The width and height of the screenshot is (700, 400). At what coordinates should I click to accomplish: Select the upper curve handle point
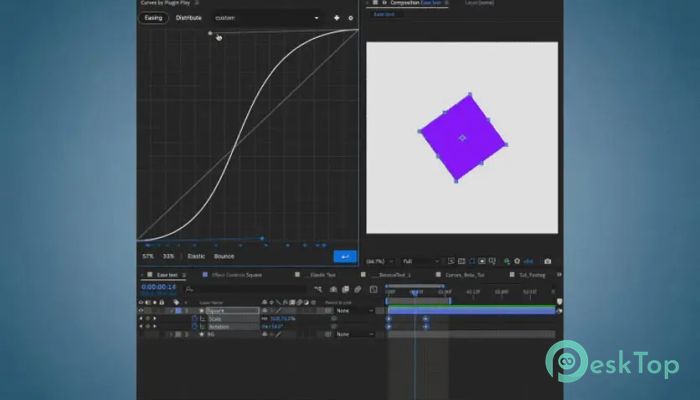tap(210, 33)
